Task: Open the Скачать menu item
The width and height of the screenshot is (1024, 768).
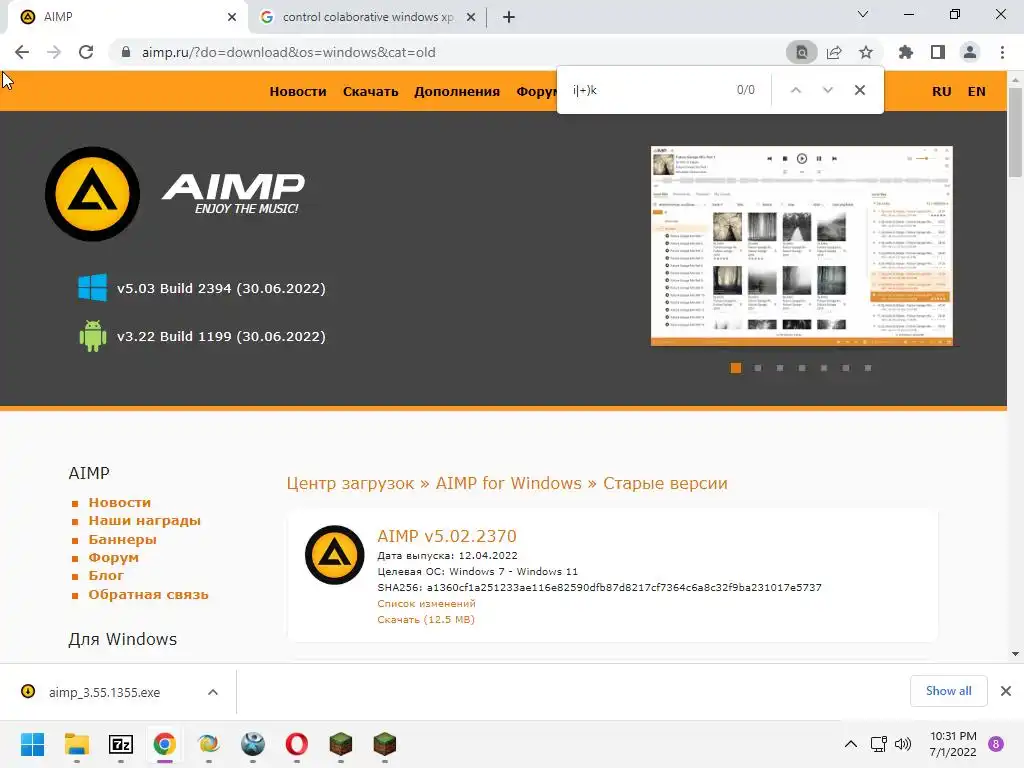Action: pyautogui.click(x=370, y=91)
